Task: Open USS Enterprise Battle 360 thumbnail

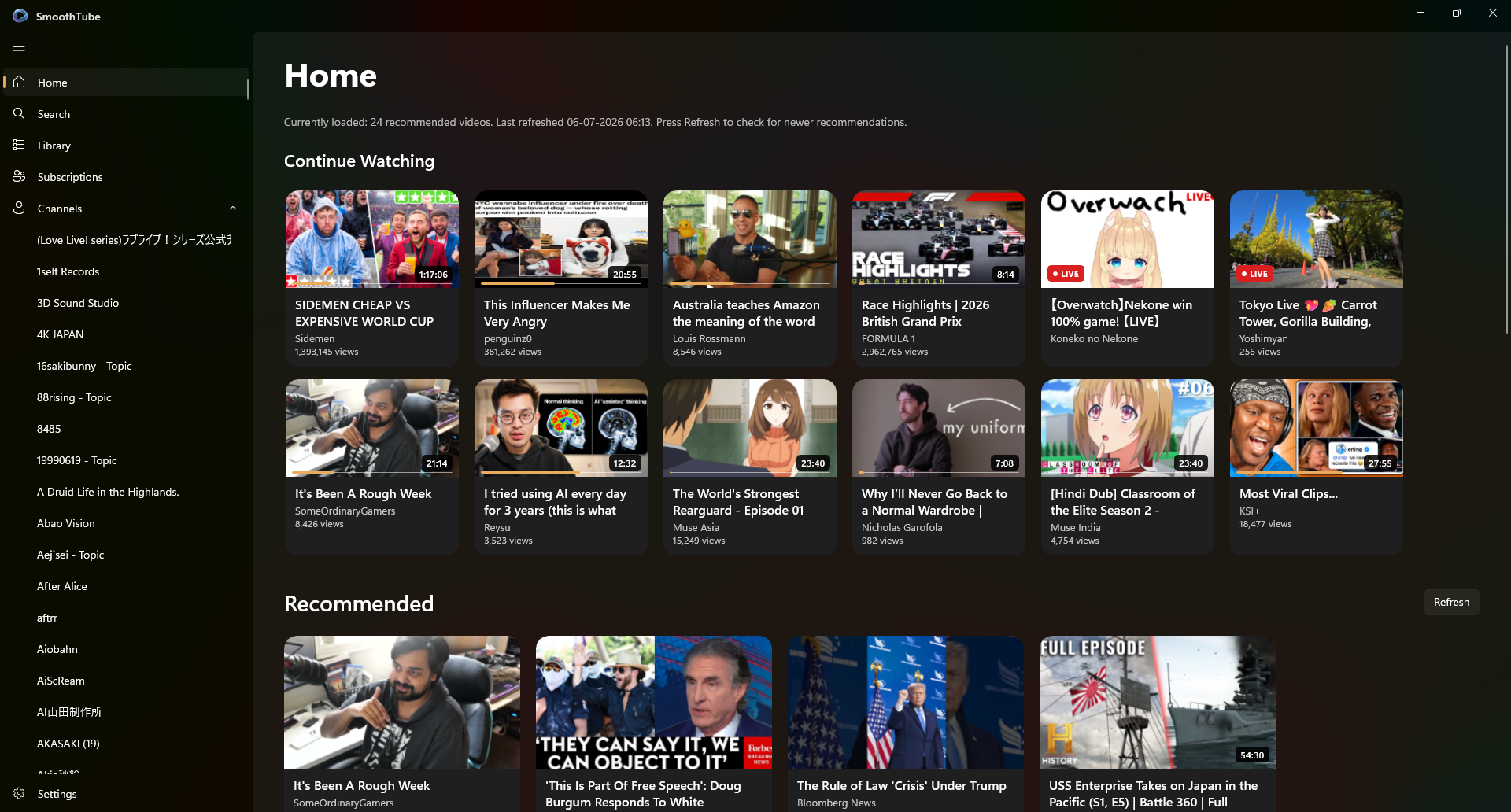Action: [x=1158, y=702]
